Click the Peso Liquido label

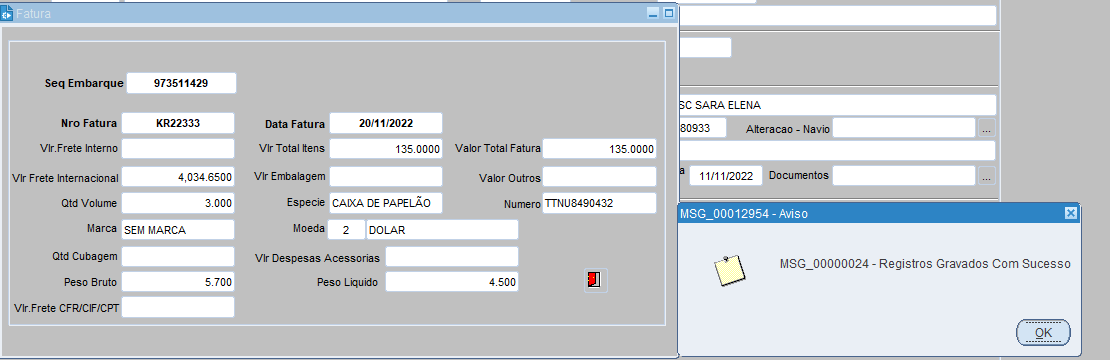coord(347,282)
